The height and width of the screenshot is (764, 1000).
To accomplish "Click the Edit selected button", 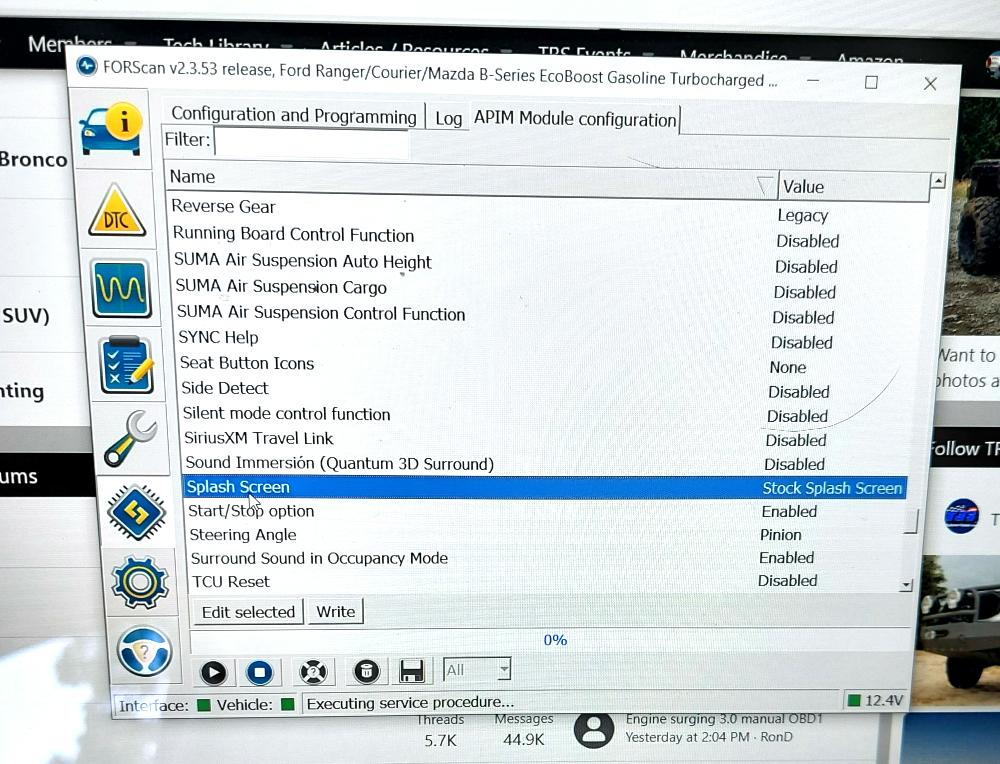I will (x=248, y=612).
